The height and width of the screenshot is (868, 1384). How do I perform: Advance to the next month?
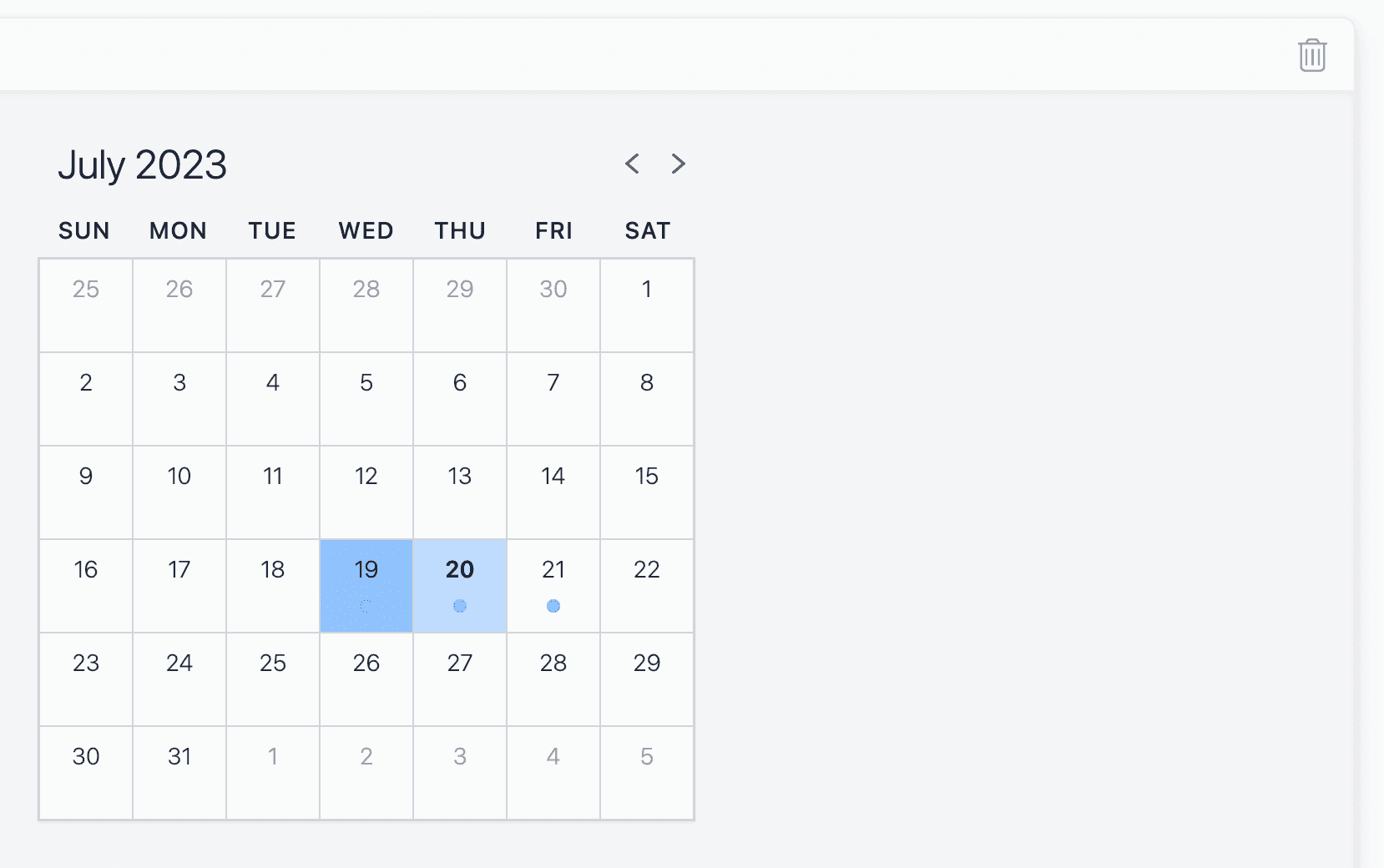[x=678, y=164]
